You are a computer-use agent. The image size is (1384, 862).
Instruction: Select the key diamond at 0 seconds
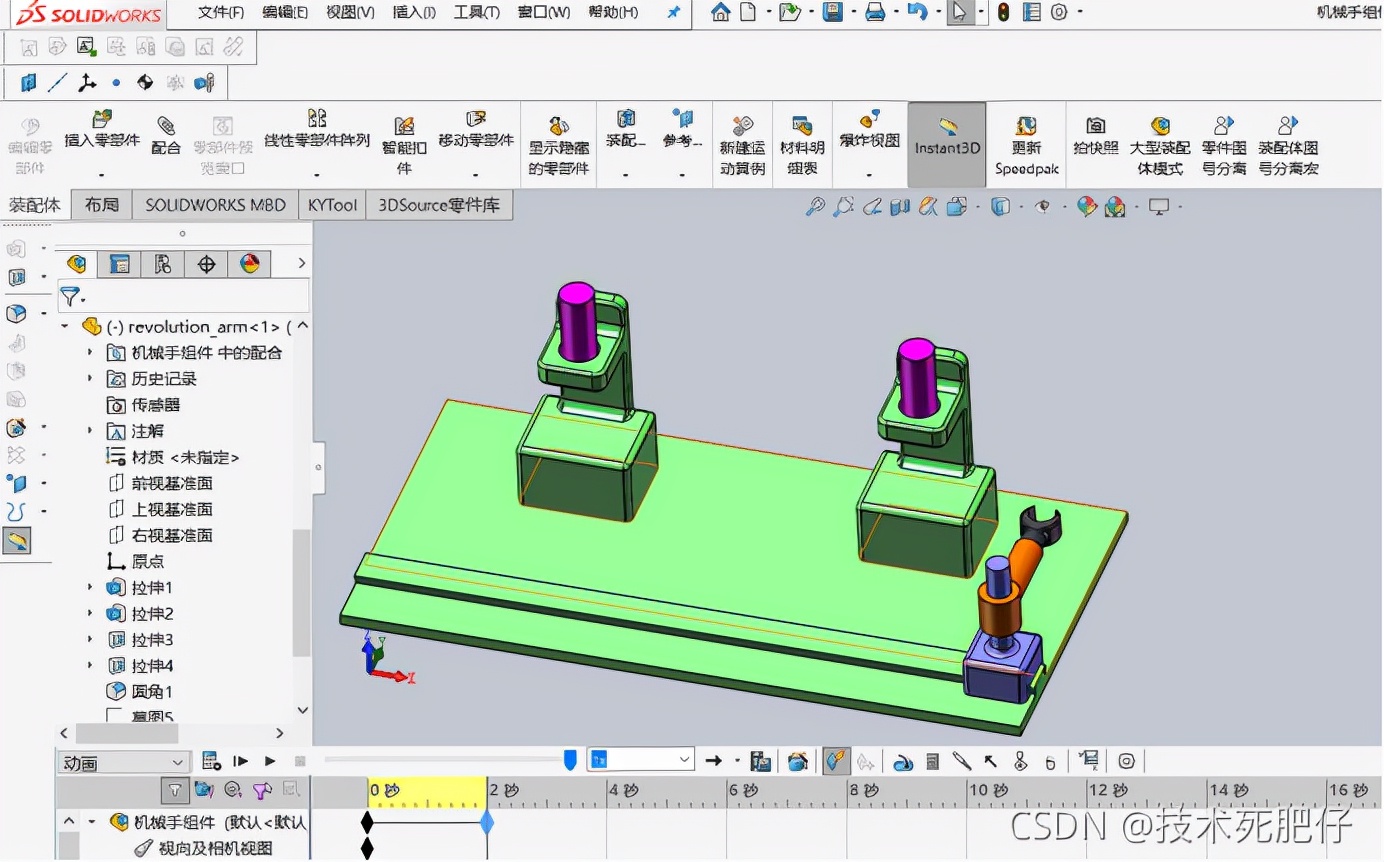[x=367, y=820]
